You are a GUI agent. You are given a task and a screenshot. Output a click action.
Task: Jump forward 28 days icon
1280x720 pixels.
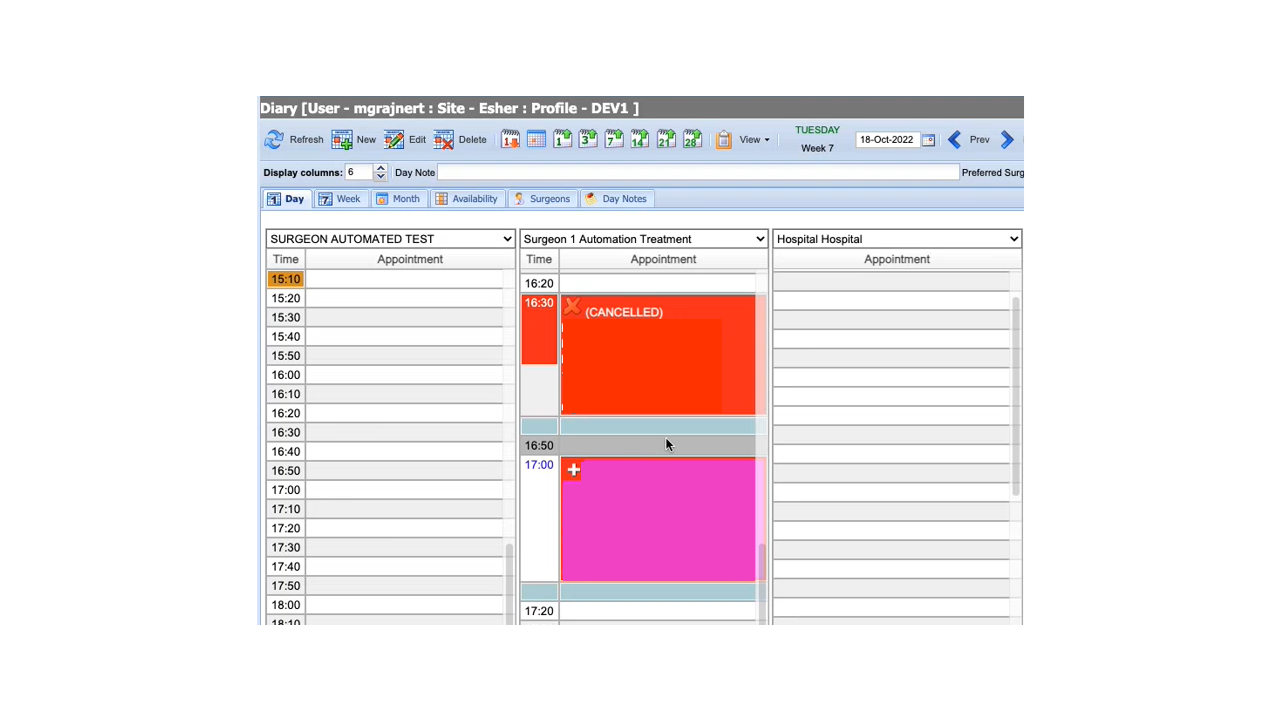(x=692, y=140)
